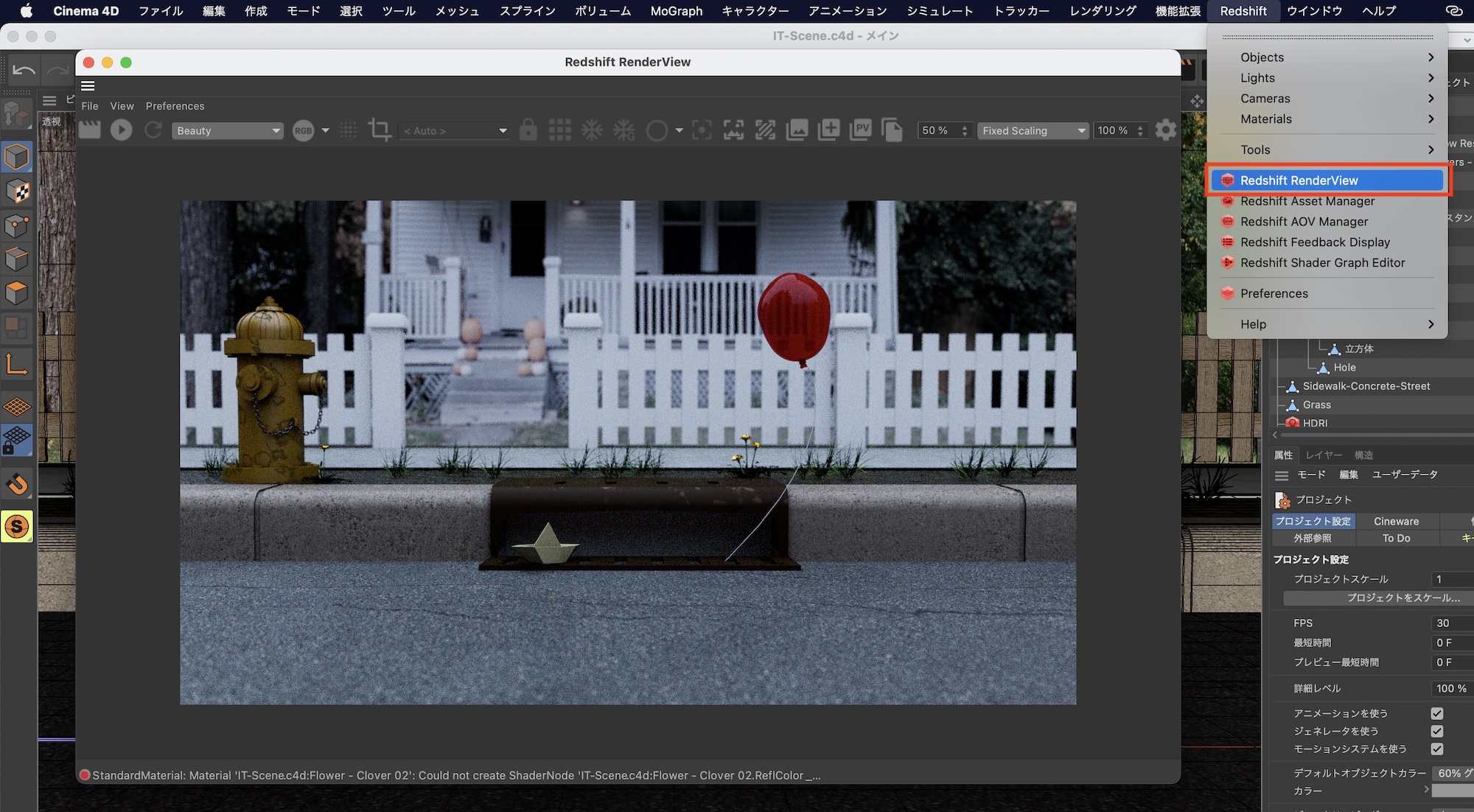
Task: Open RenderView settings gear
Action: pyautogui.click(x=1165, y=130)
